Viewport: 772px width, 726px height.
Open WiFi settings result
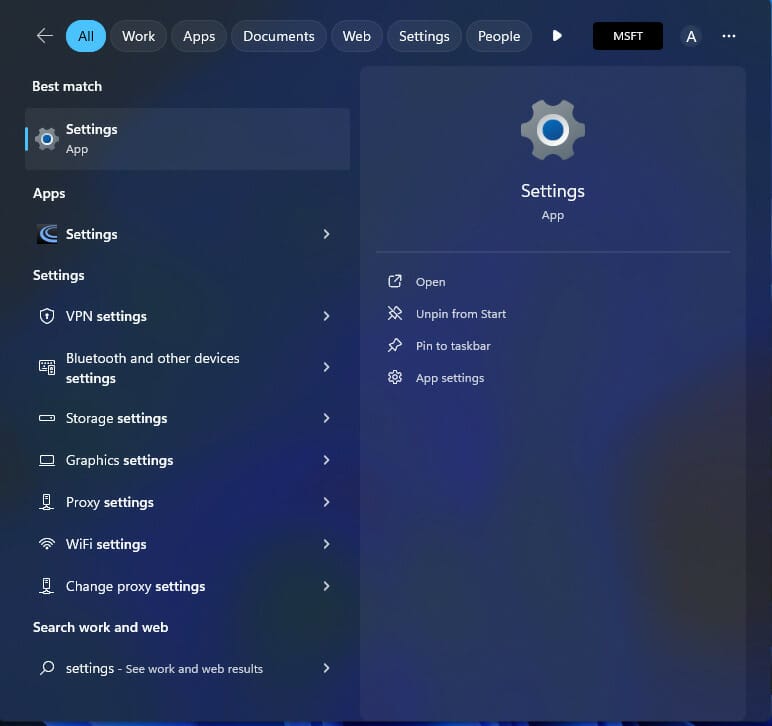[188, 544]
